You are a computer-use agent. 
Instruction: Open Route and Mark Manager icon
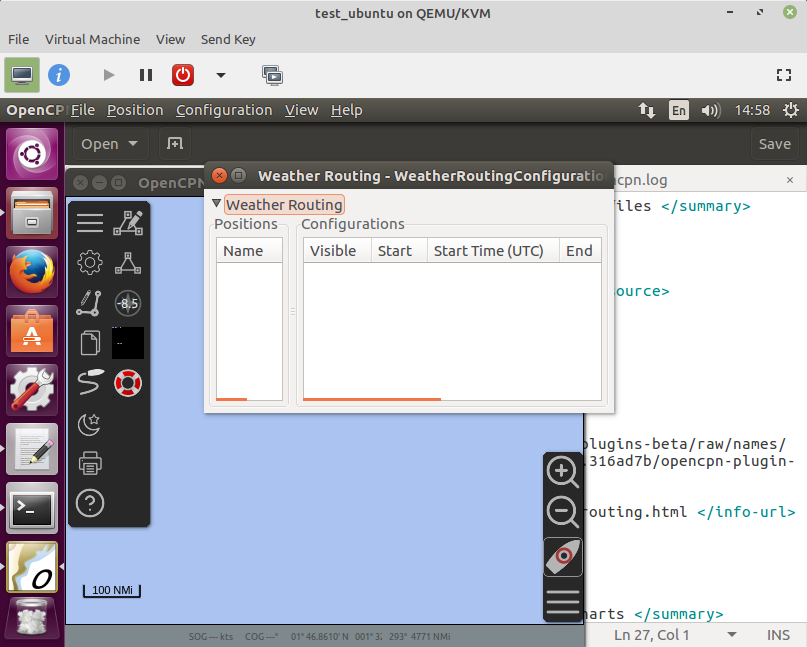click(x=128, y=263)
